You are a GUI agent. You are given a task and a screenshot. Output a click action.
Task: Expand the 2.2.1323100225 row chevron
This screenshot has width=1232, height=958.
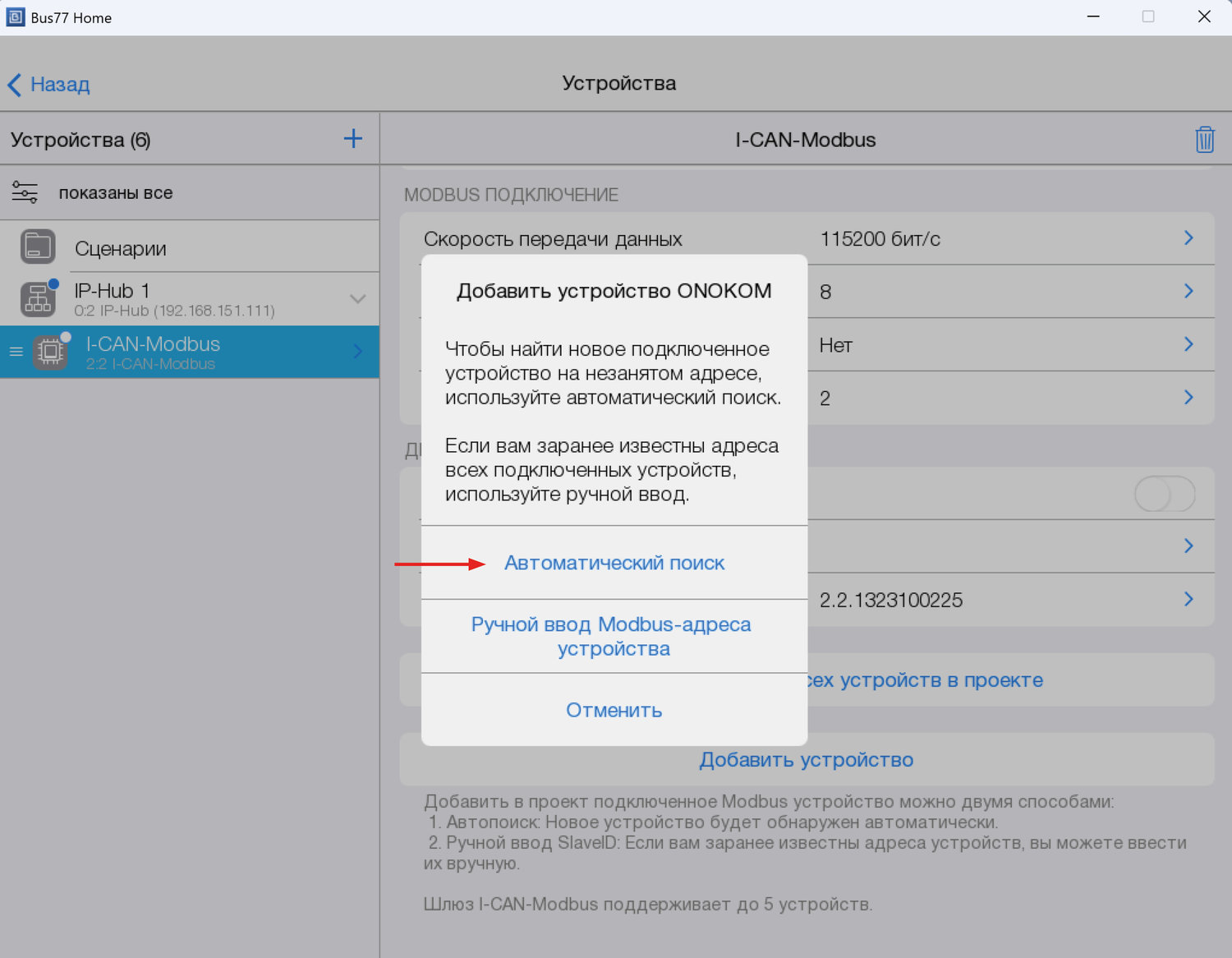point(1188,599)
